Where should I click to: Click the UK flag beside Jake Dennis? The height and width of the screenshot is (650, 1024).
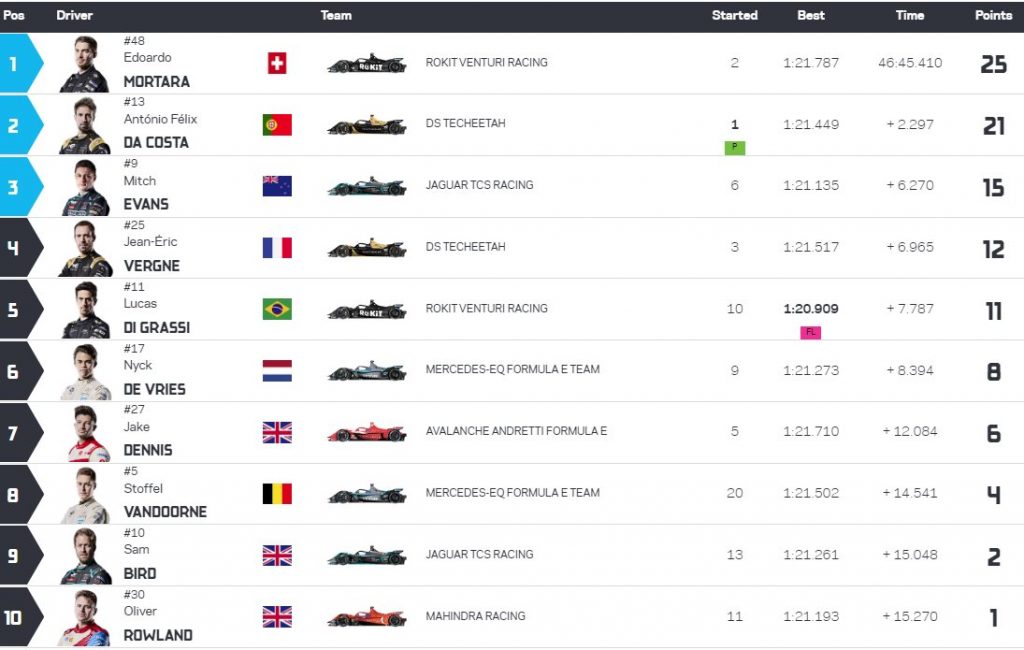[277, 432]
